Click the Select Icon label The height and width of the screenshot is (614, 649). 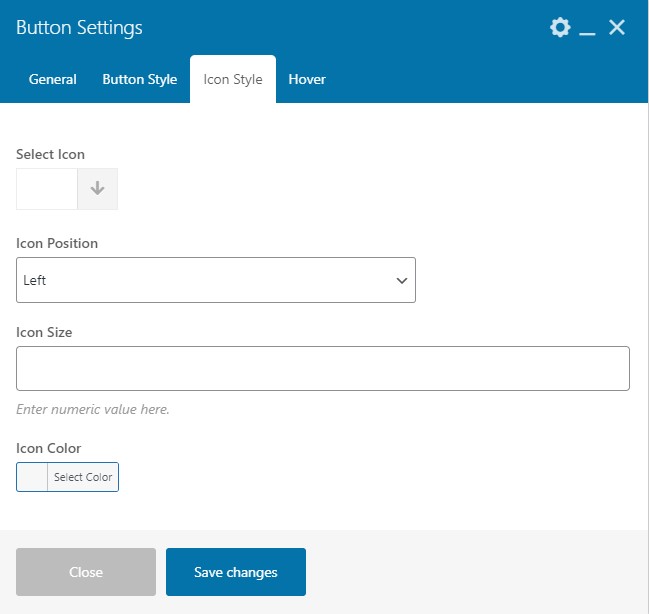pyautogui.click(x=50, y=154)
